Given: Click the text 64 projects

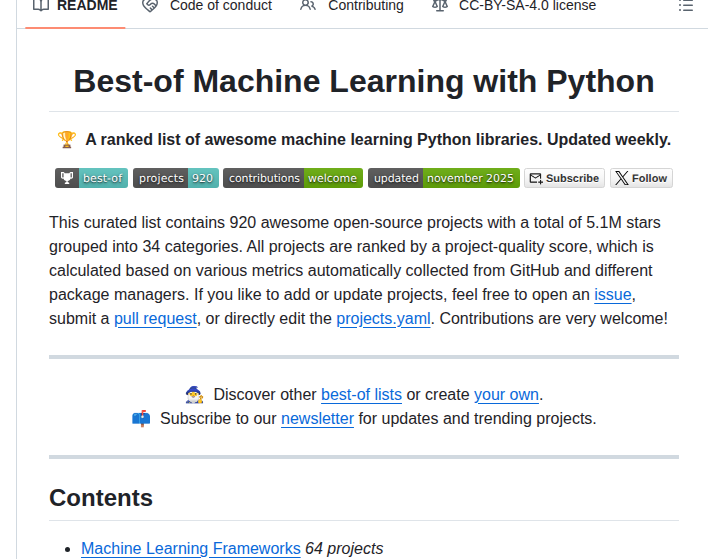Looking at the screenshot, I should (344, 549).
